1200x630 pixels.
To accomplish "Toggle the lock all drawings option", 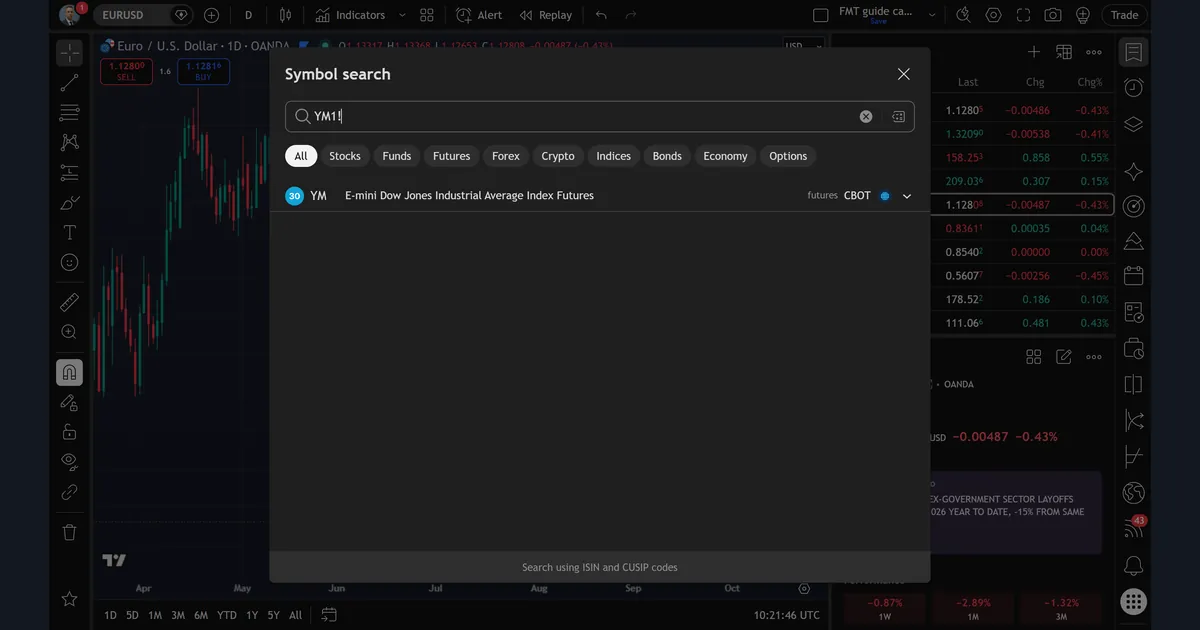I will (x=69, y=432).
